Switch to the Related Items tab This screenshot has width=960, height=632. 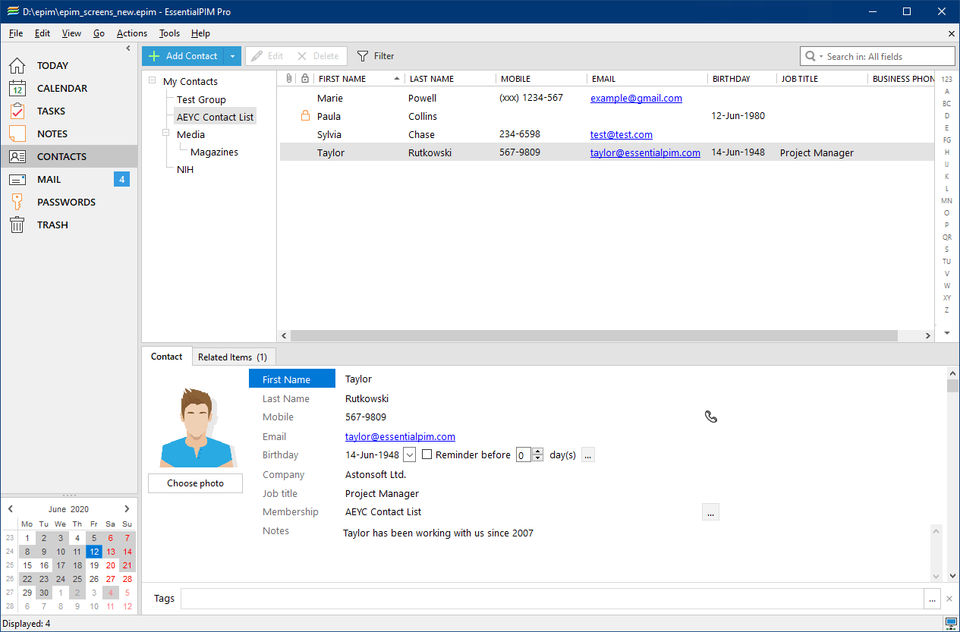(x=232, y=357)
